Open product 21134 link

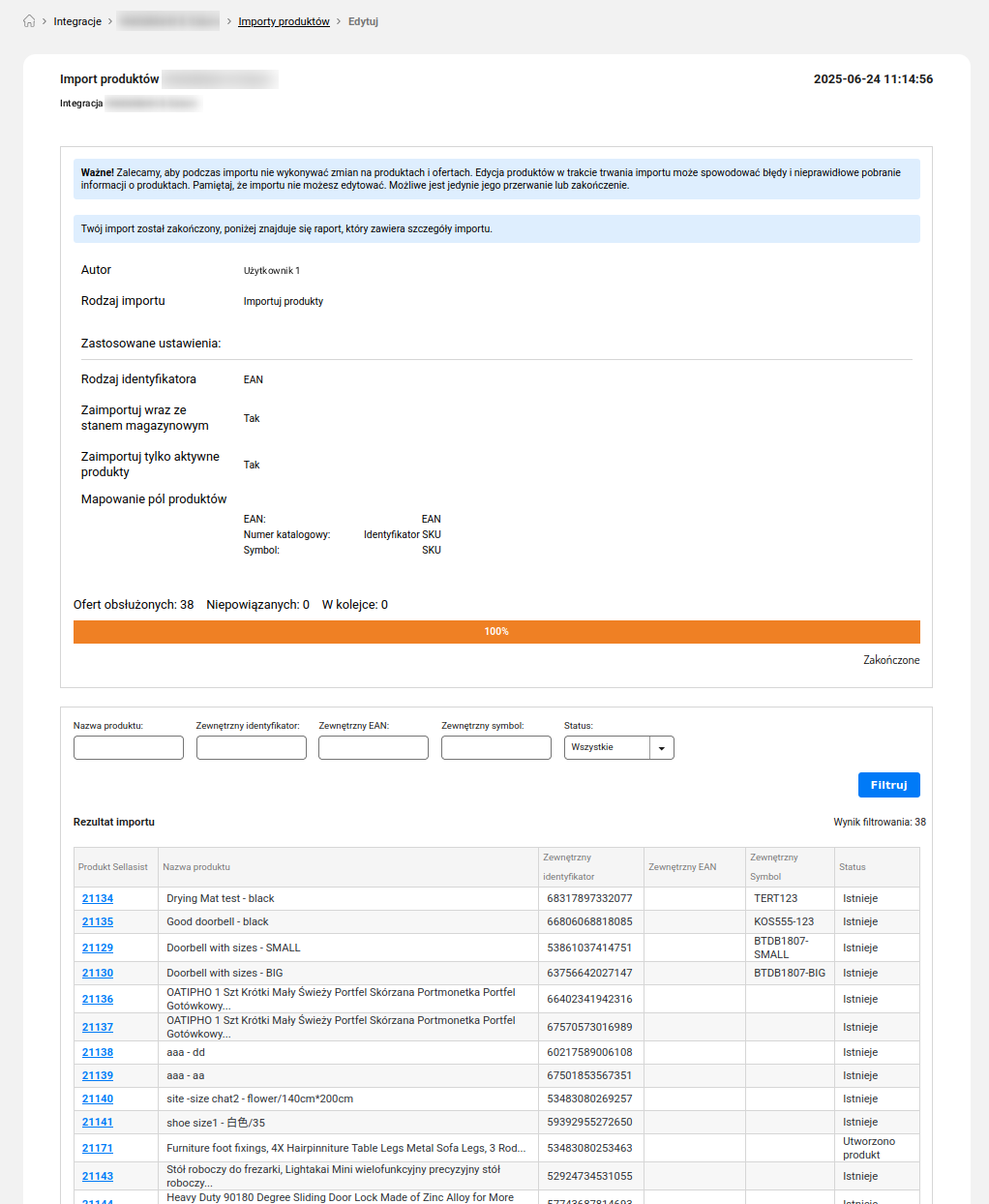point(98,898)
